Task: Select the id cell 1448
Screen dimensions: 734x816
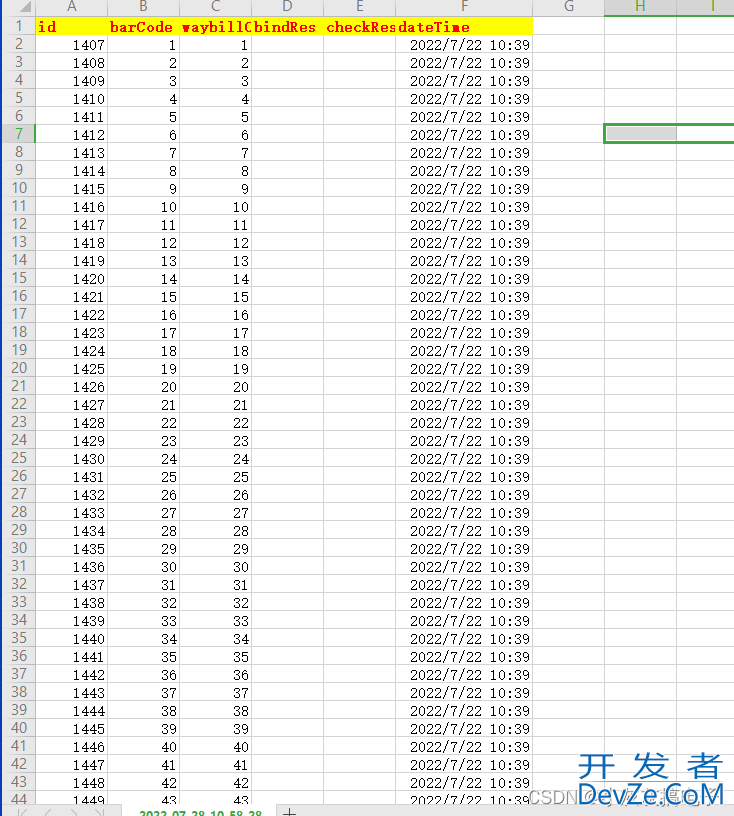Action: click(x=71, y=783)
